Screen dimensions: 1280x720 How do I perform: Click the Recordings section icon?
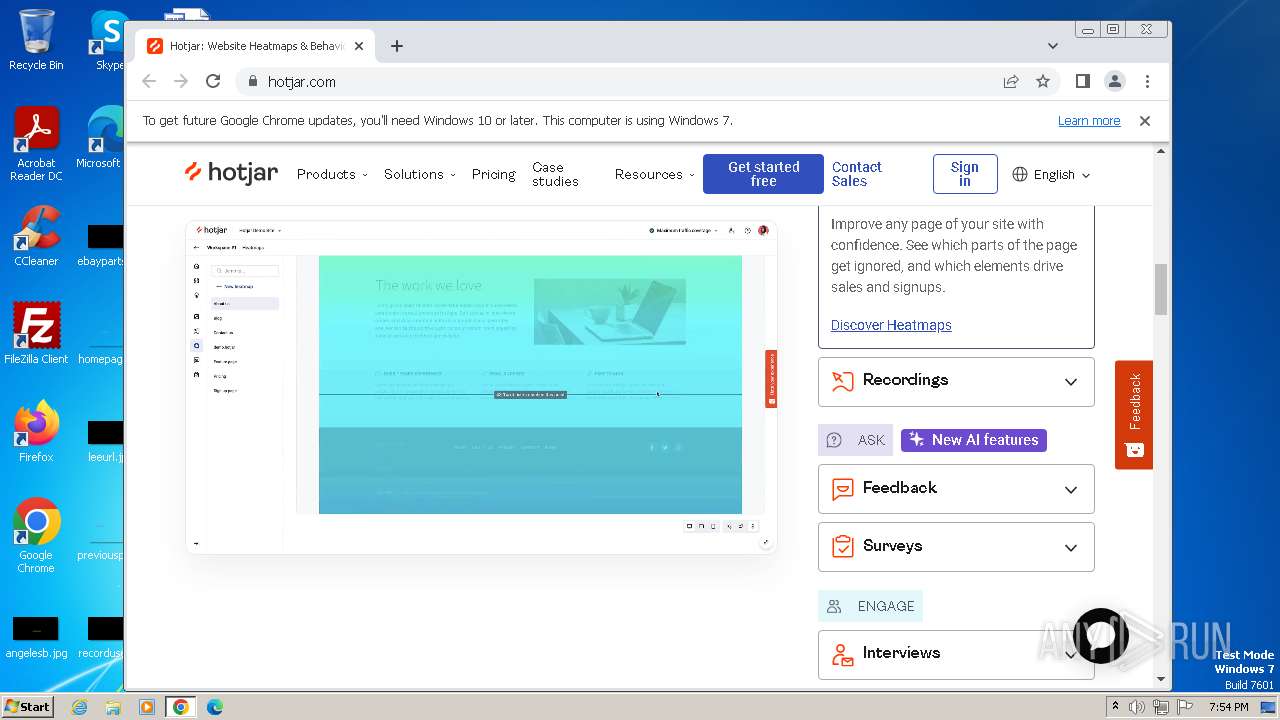[843, 381]
